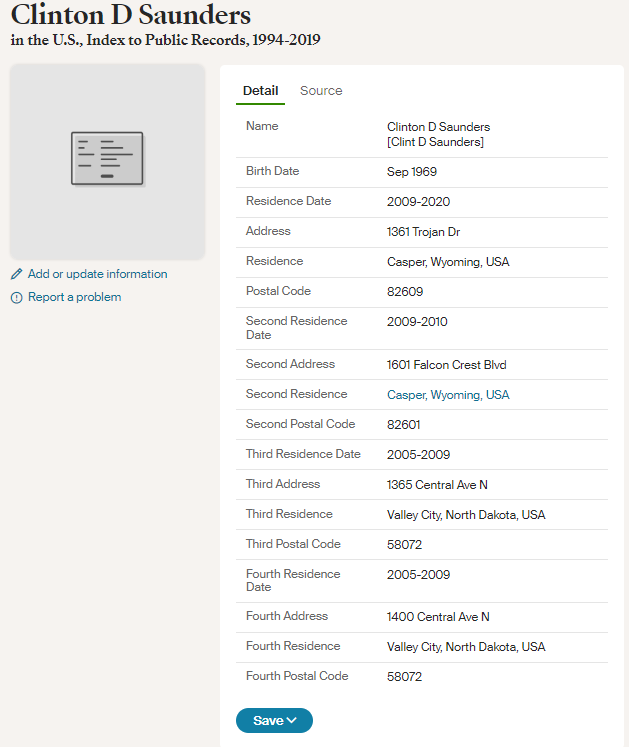Click the first Residence value Casper, Wyoming, USA
The image size is (629, 747).
pos(448,262)
